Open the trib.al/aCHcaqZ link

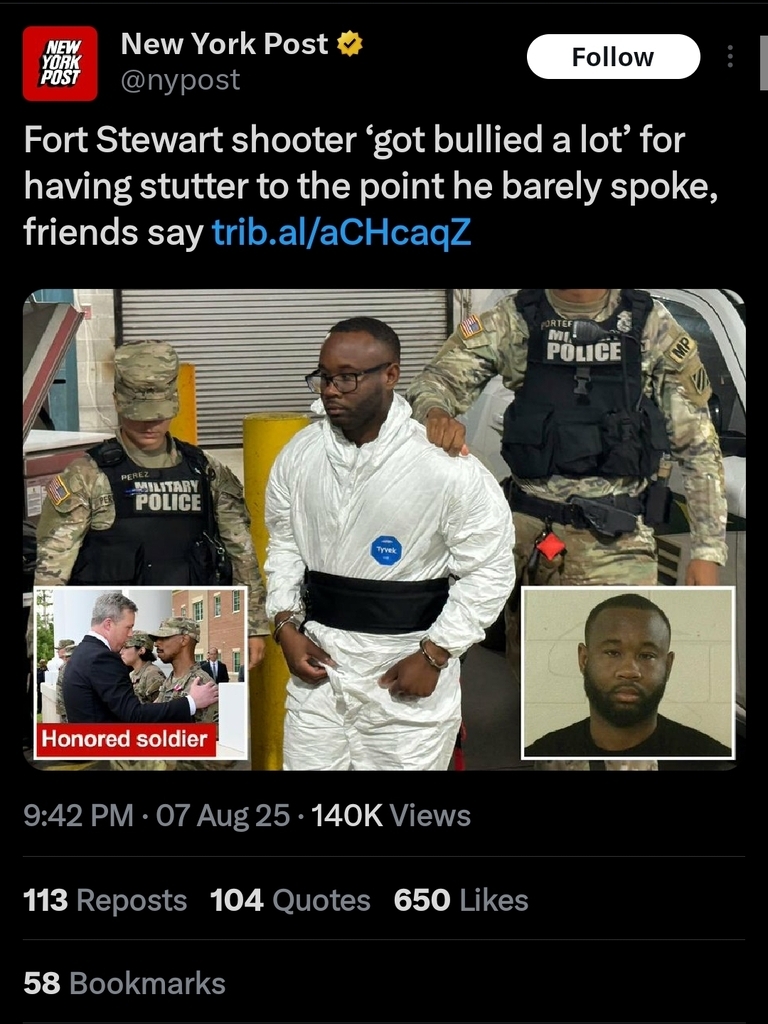pos(342,232)
